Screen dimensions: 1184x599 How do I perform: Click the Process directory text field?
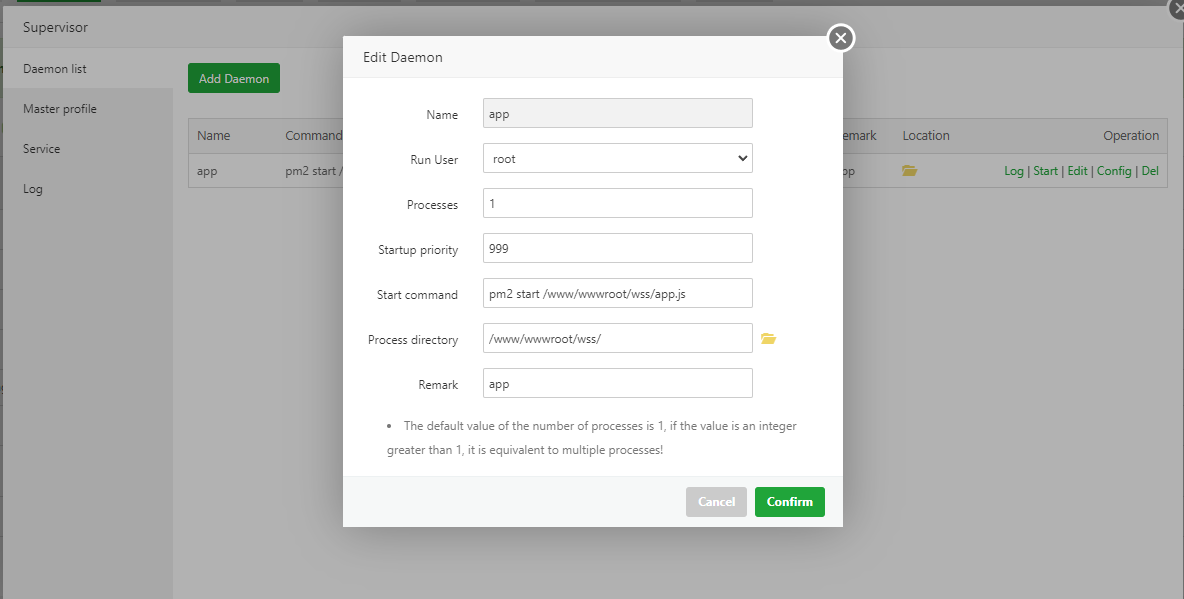[x=617, y=339]
